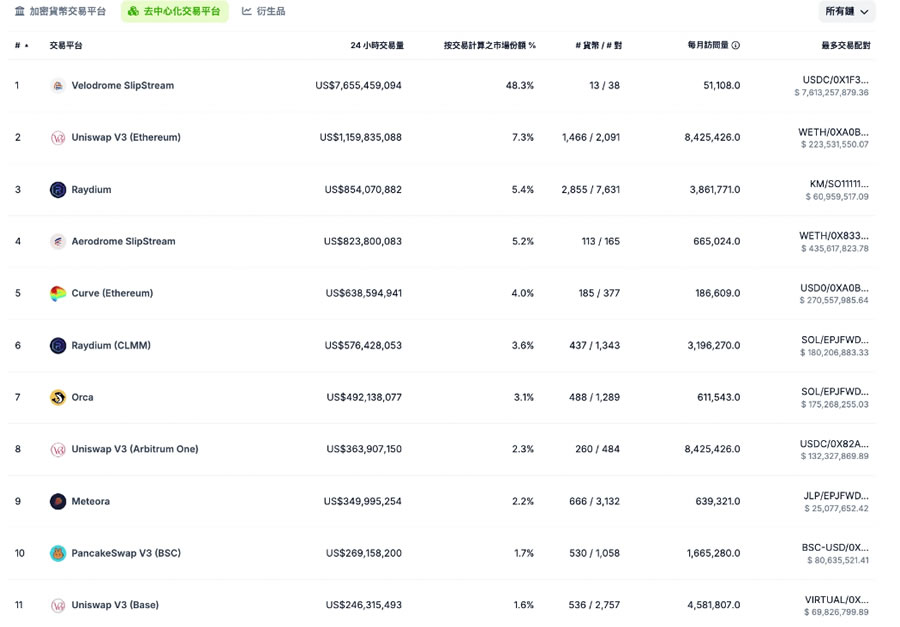Open Uniswap V3 (Base) exchange link
Viewport: 900px width, 627px height.
(115, 605)
